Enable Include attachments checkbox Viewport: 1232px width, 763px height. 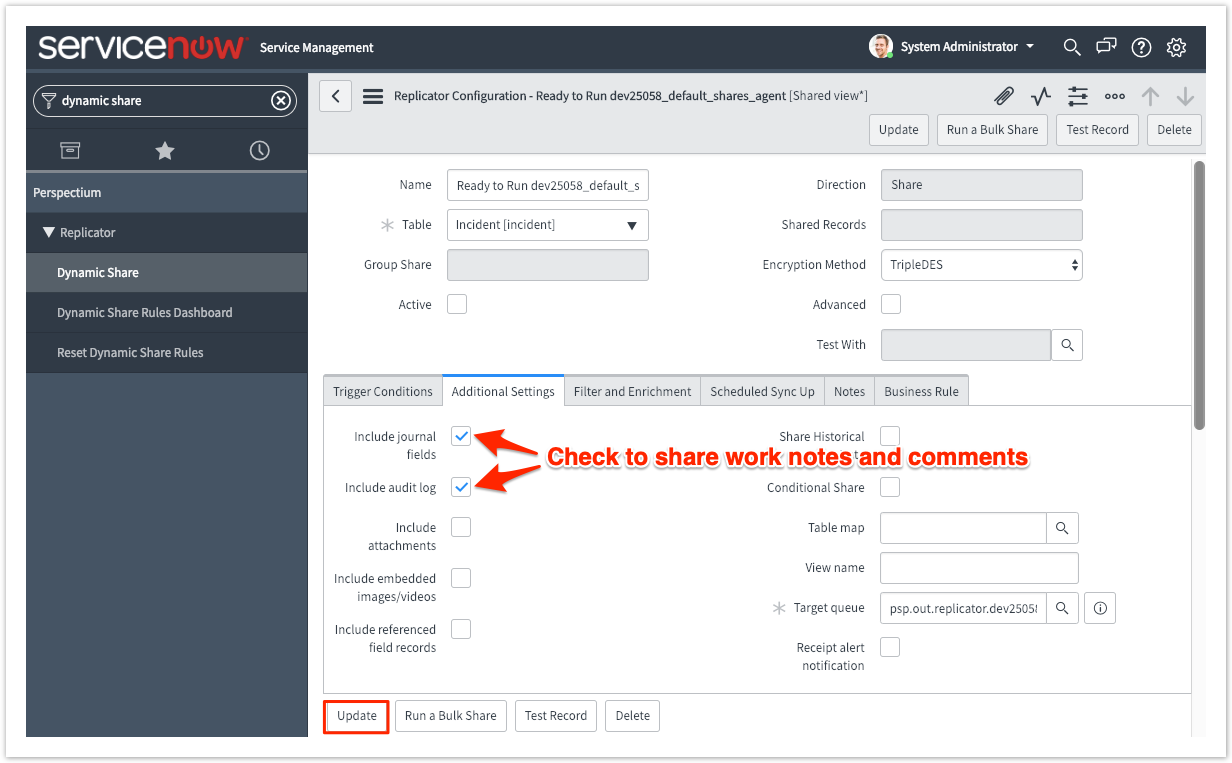461,527
